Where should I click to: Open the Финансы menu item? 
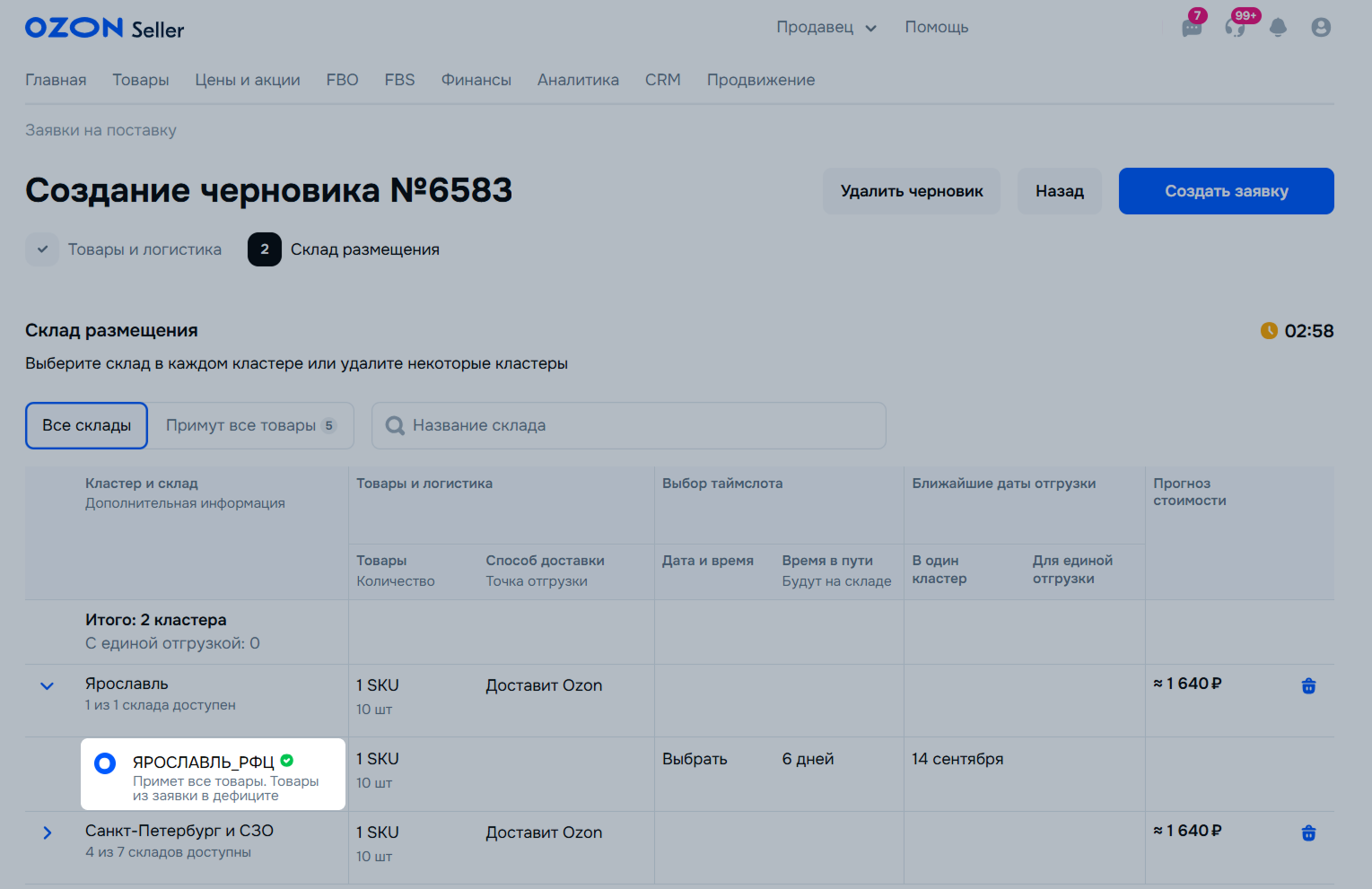(x=476, y=80)
